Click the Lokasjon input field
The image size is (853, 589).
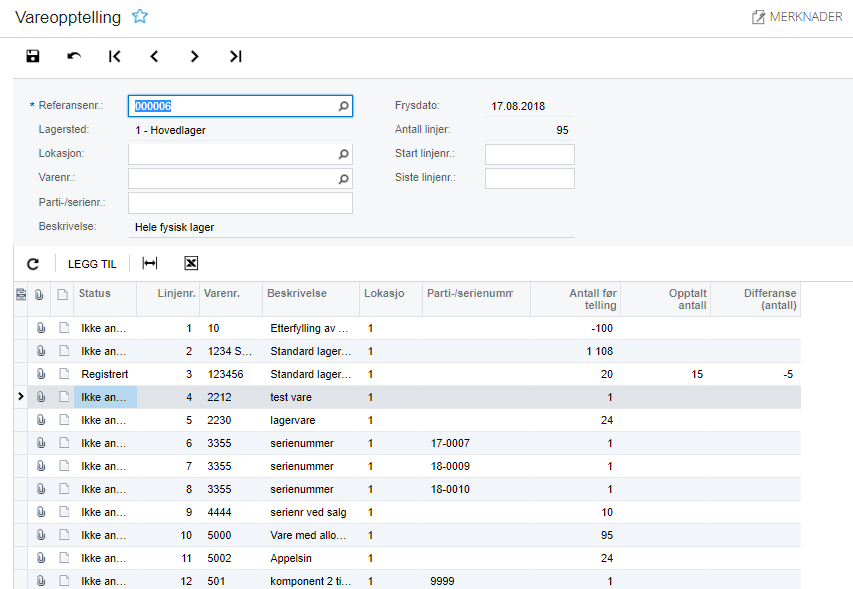240,154
